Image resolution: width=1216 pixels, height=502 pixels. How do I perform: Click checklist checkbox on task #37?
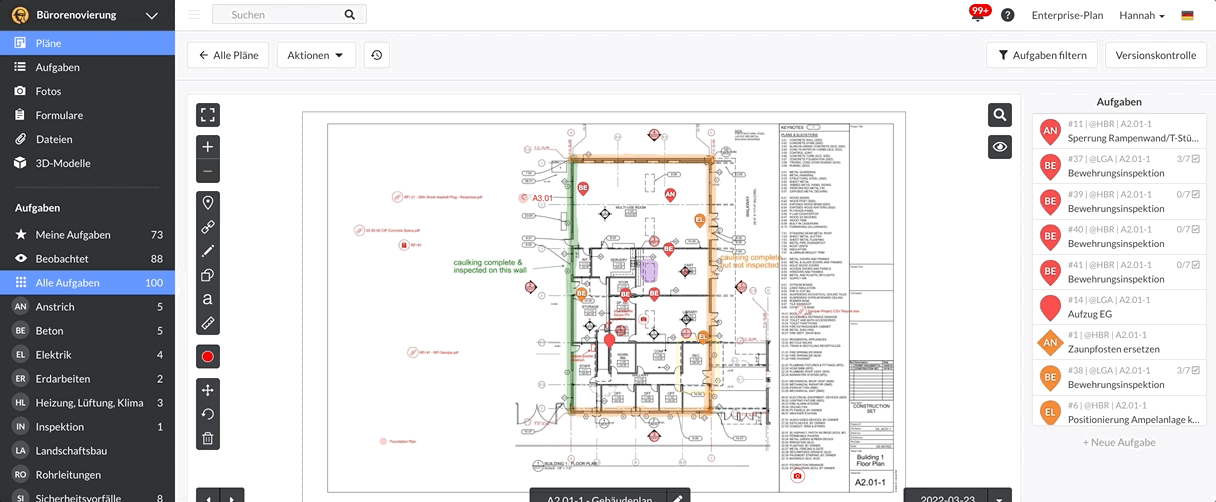[x=1196, y=158]
